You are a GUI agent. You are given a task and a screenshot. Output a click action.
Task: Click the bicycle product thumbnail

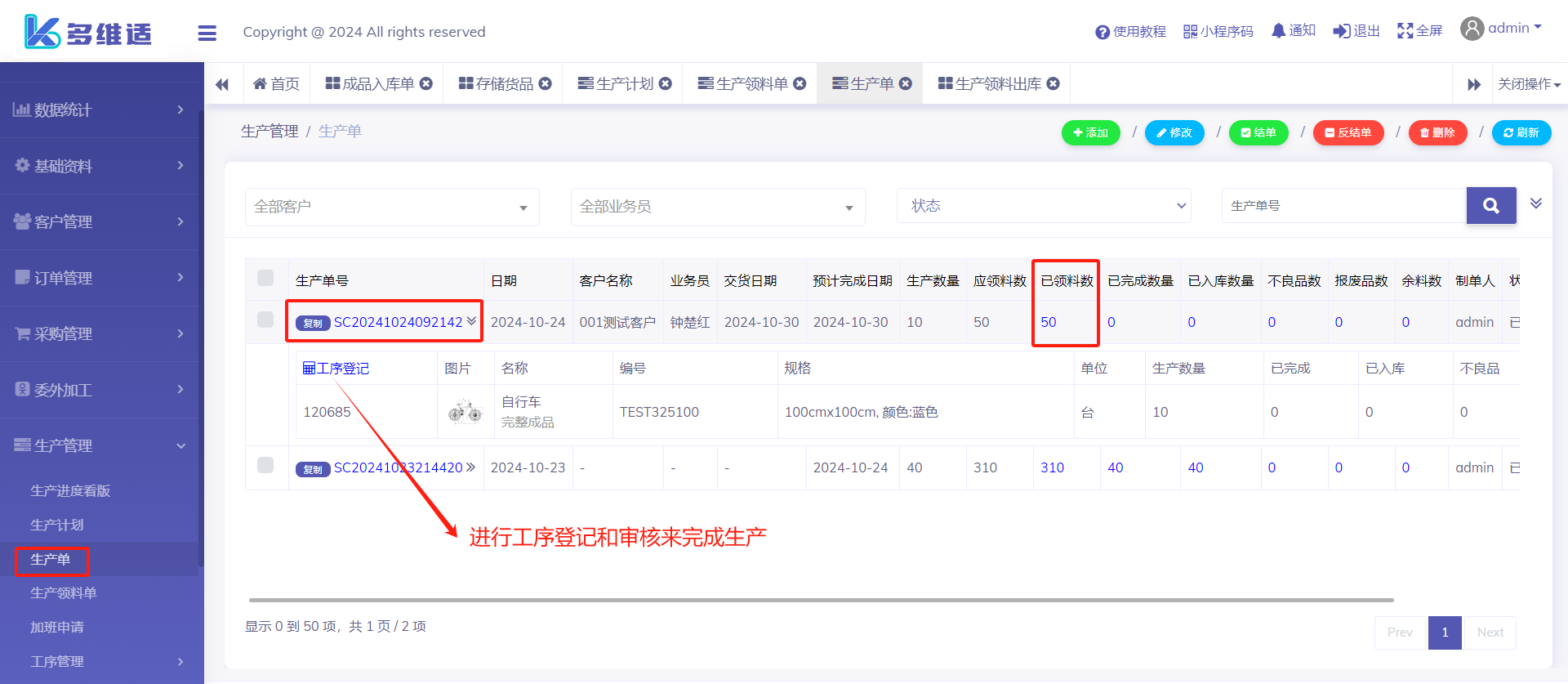(465, 412)
